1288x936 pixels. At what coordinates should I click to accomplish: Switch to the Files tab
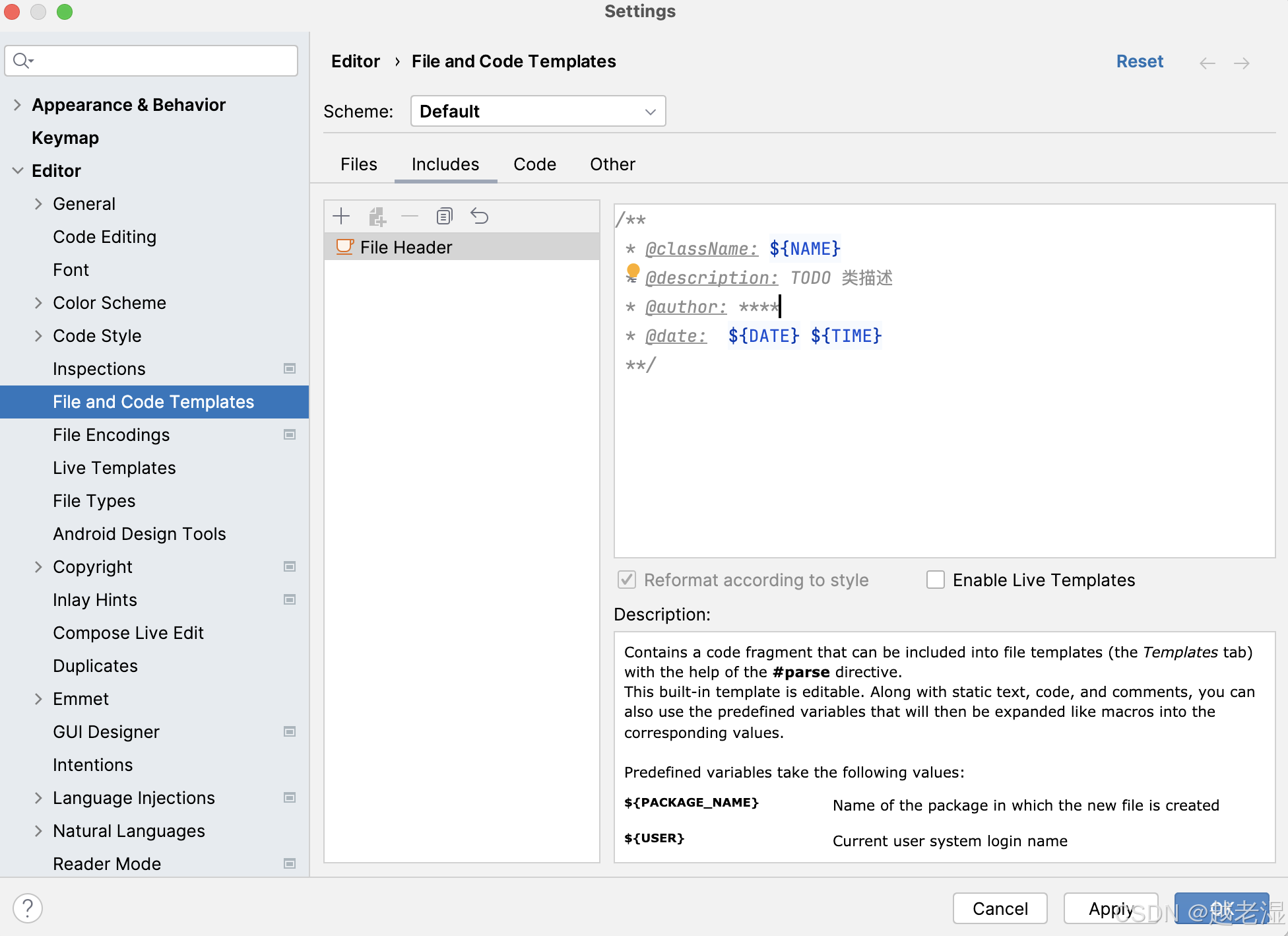click(x=358, y=164)
